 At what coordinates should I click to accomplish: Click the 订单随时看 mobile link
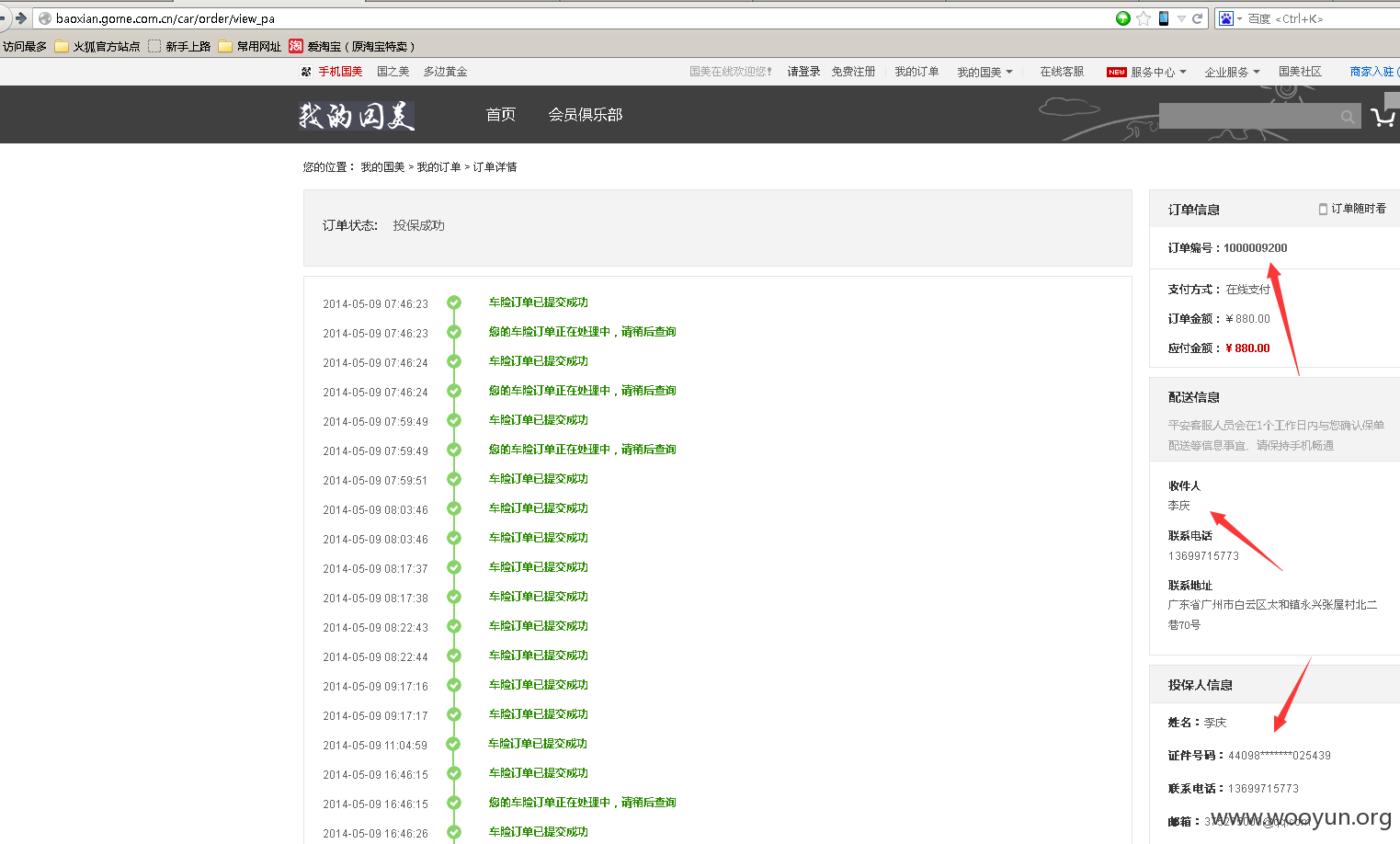point(1352,209)
